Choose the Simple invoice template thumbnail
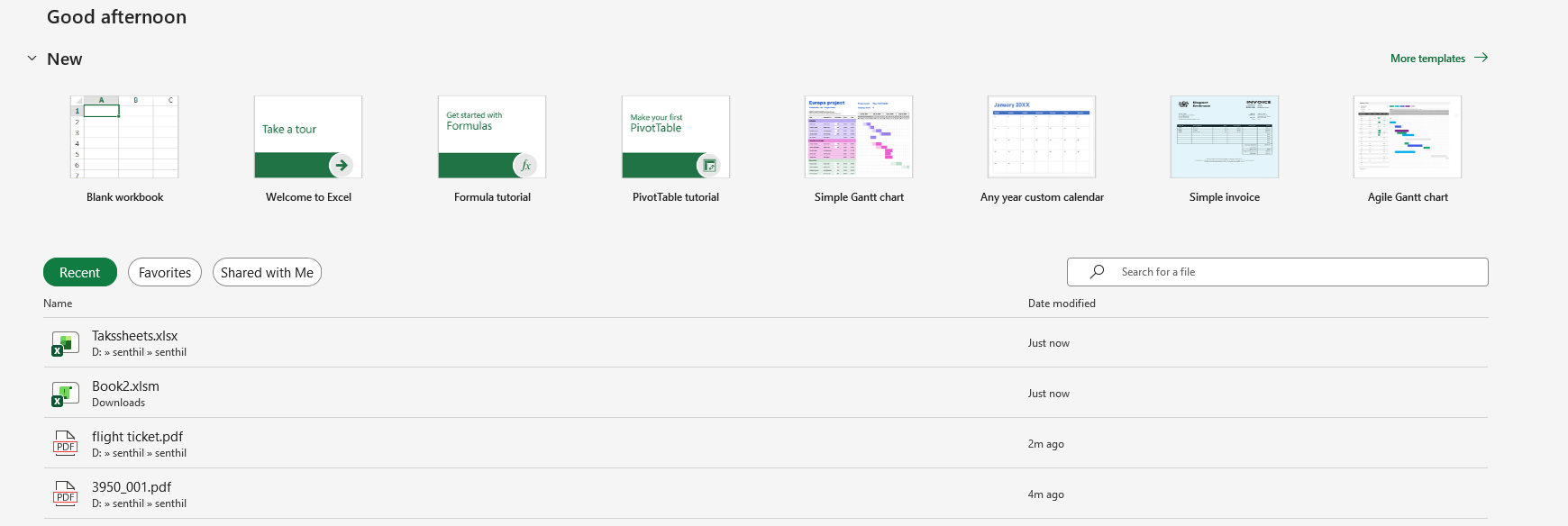Image resolution: width=1568 pixels, height=526 pixels. [x=1225, y=137]
